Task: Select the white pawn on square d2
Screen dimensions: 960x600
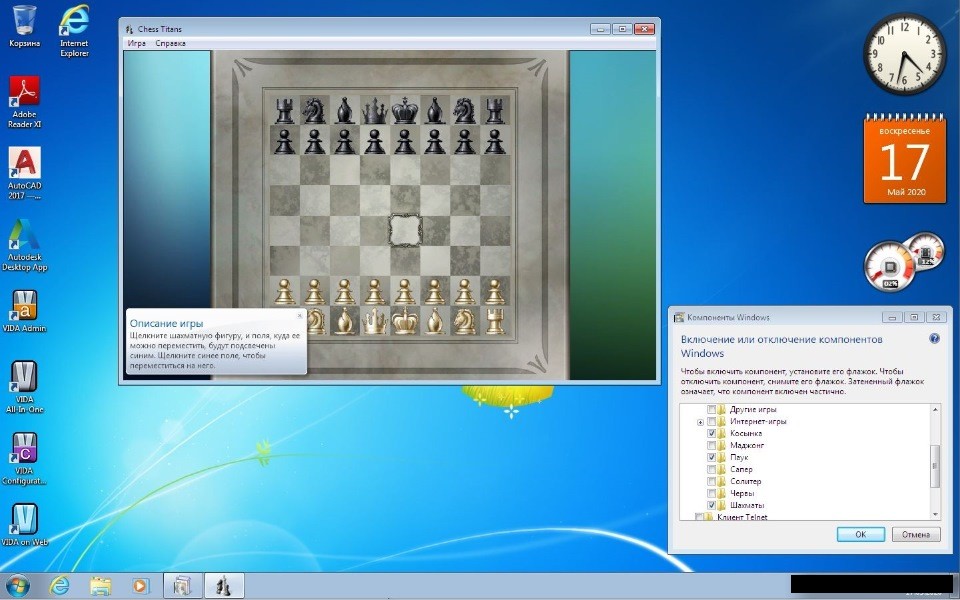Action: pos(374,291)
